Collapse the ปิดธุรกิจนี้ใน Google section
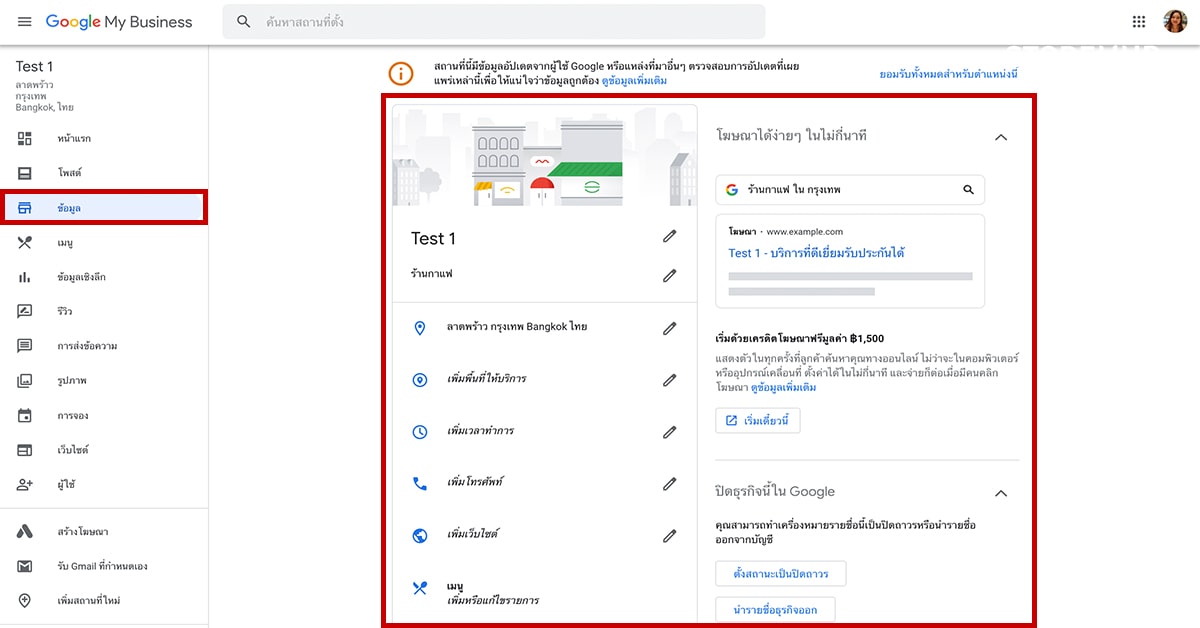The height and width of the screenshot is (628, 1200). click(1001, 493)
